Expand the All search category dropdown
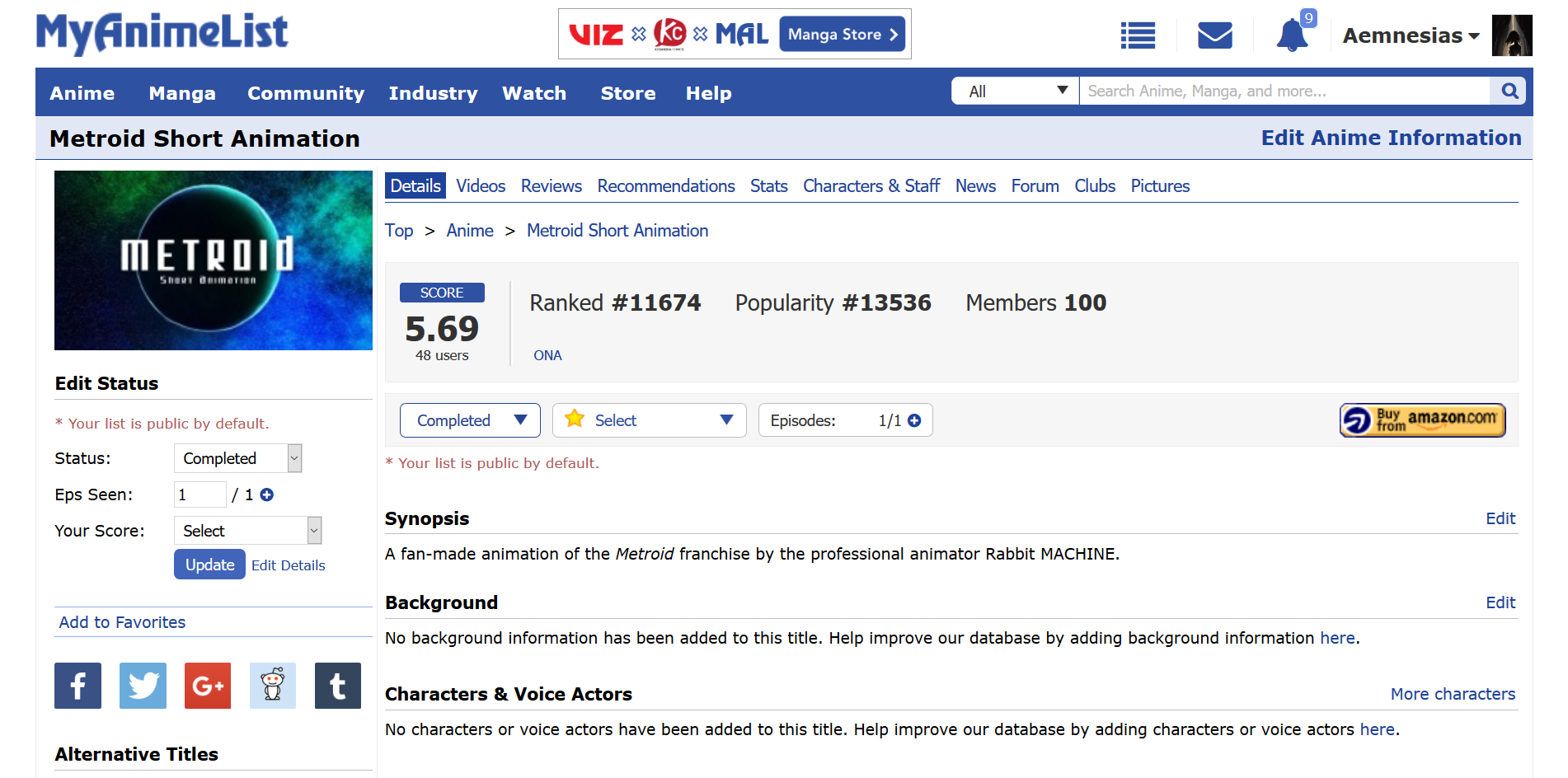 (1016, 91)
